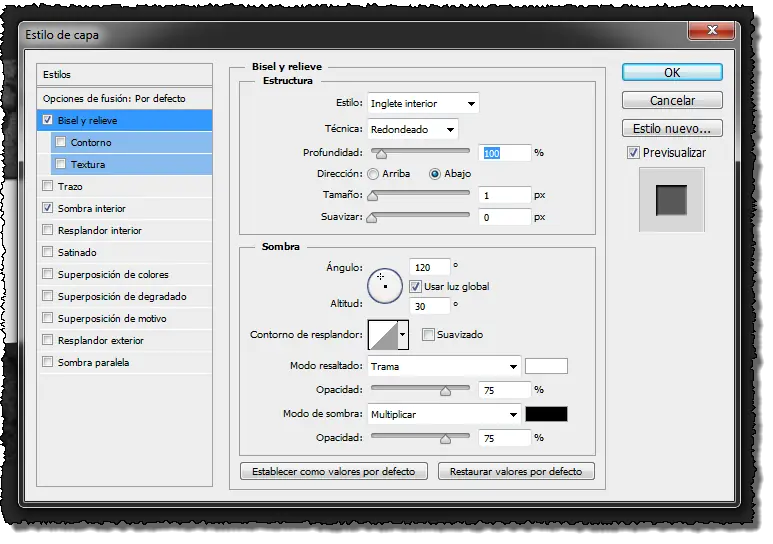The image size is (773, 544).
Task: Click the Ángulo value field
Action: [x=430, y=267]
